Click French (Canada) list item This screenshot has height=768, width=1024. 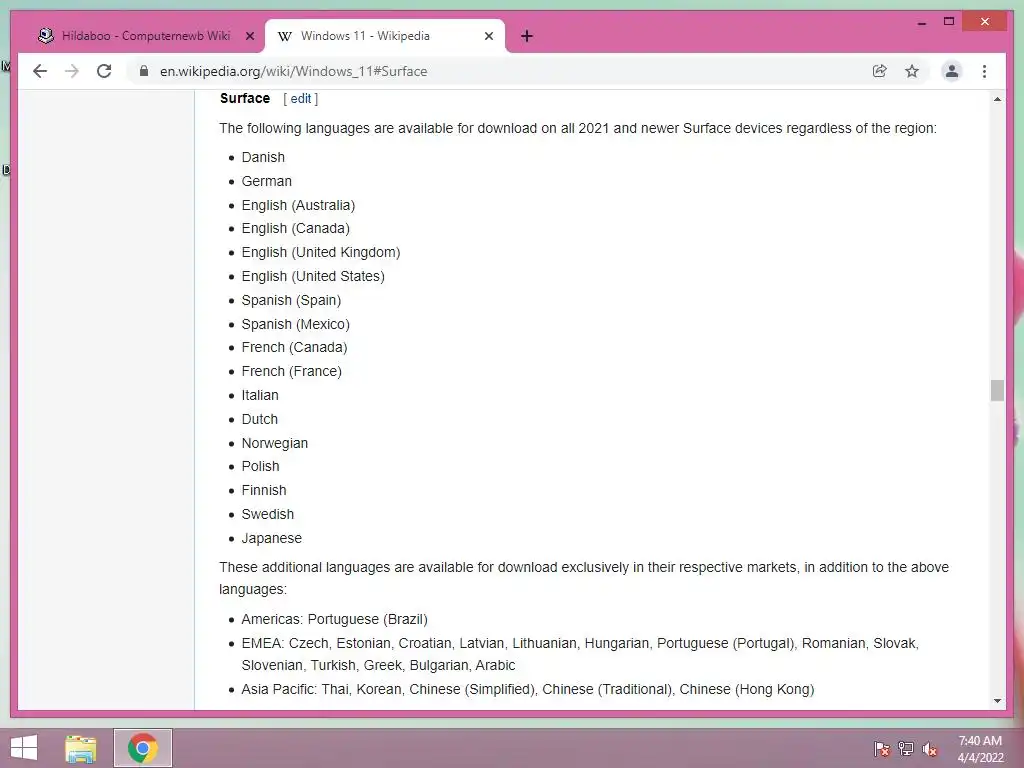tap(295, 347)
